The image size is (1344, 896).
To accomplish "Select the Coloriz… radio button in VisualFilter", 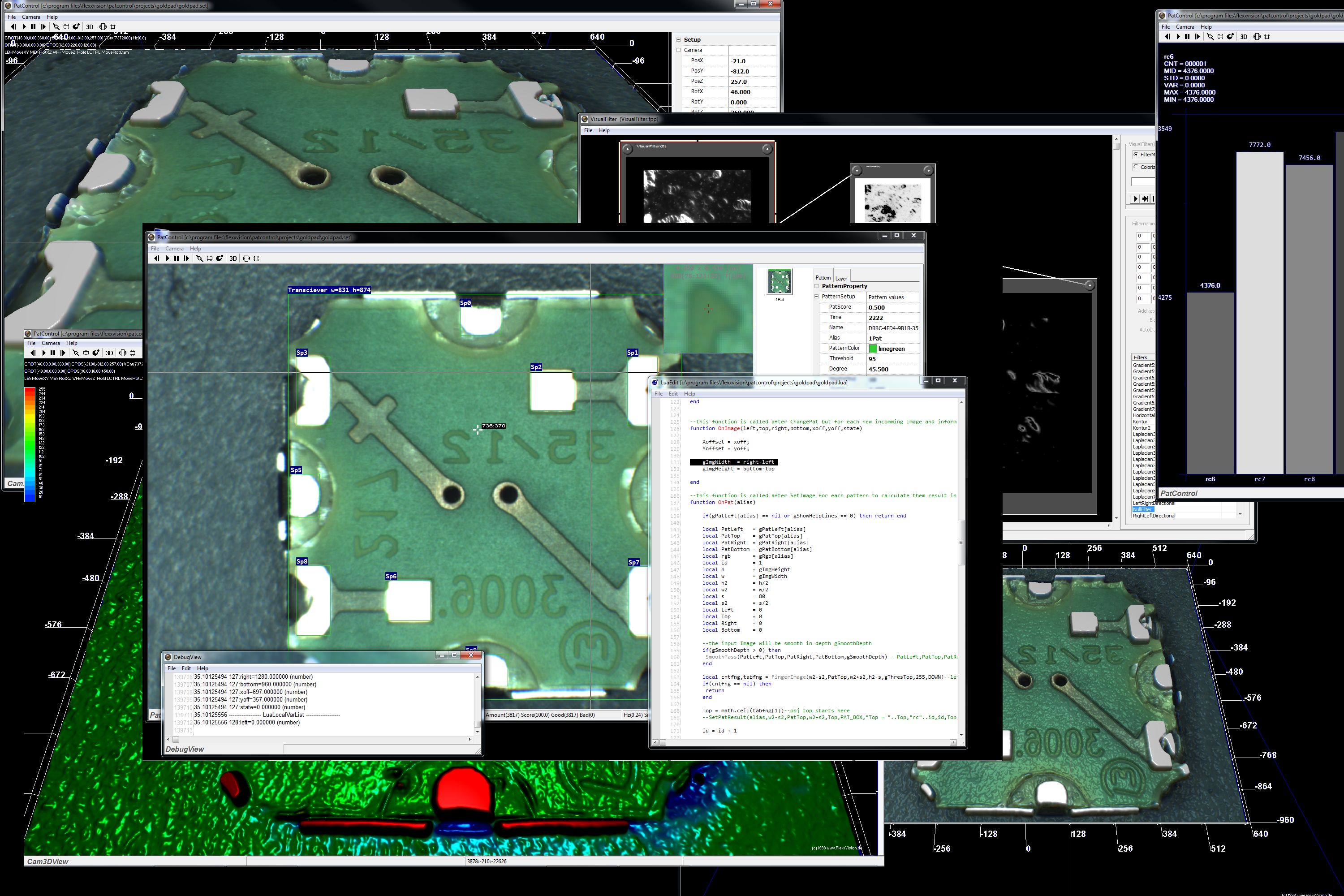I will click(x=1135, y=167).
